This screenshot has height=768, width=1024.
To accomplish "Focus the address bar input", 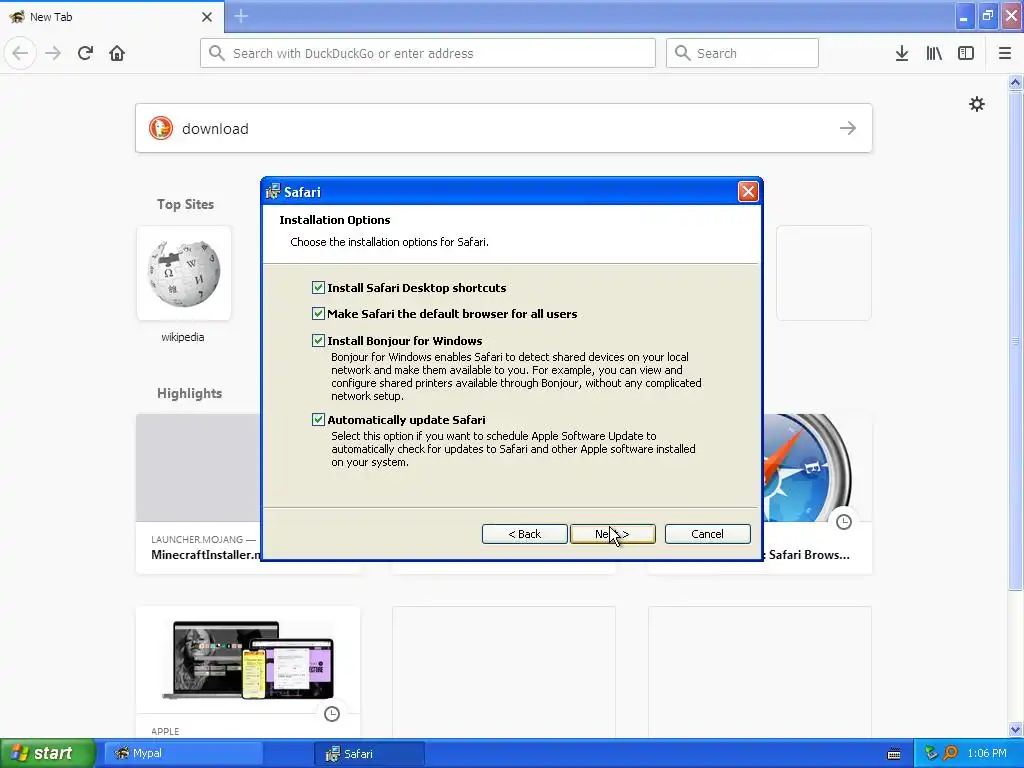I will coord(428,53).
